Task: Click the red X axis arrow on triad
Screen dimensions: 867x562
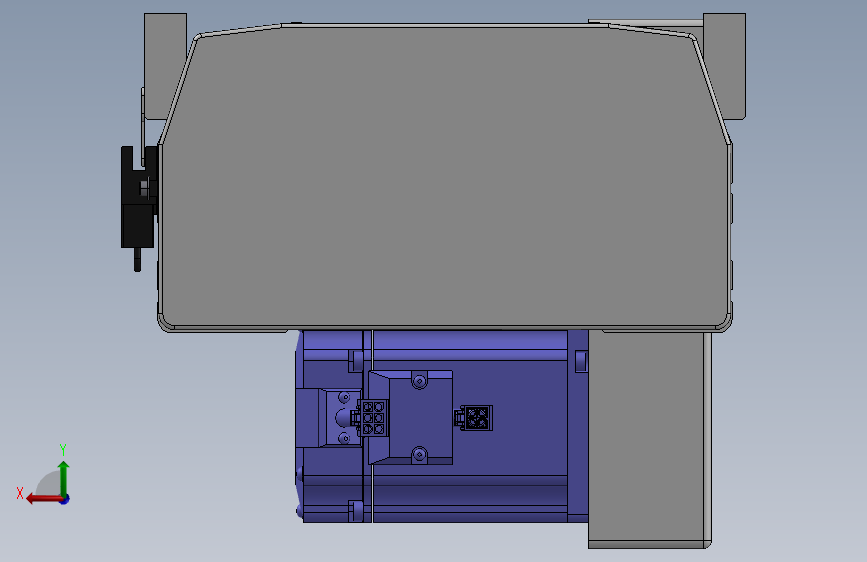Action: [x=43, y=499]
